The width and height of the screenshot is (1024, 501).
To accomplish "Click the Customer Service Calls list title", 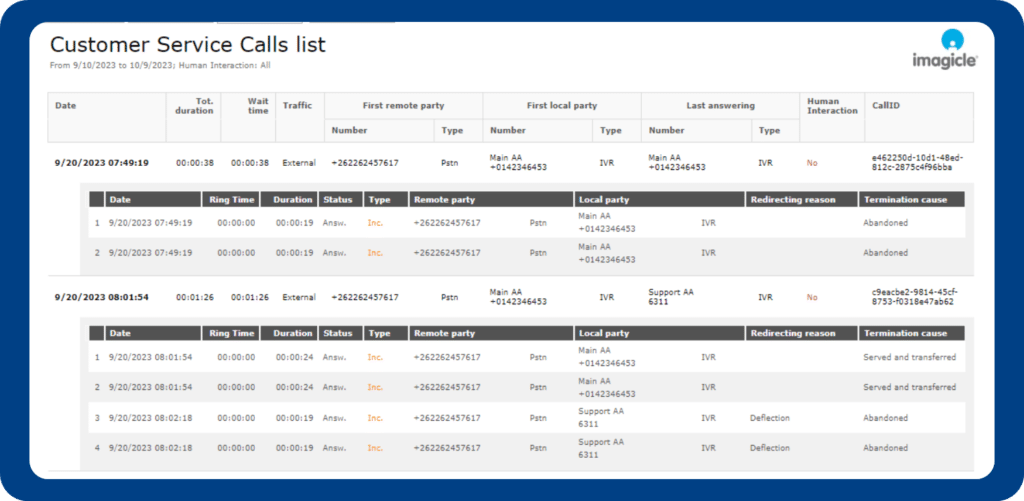I will click(188, 45).
